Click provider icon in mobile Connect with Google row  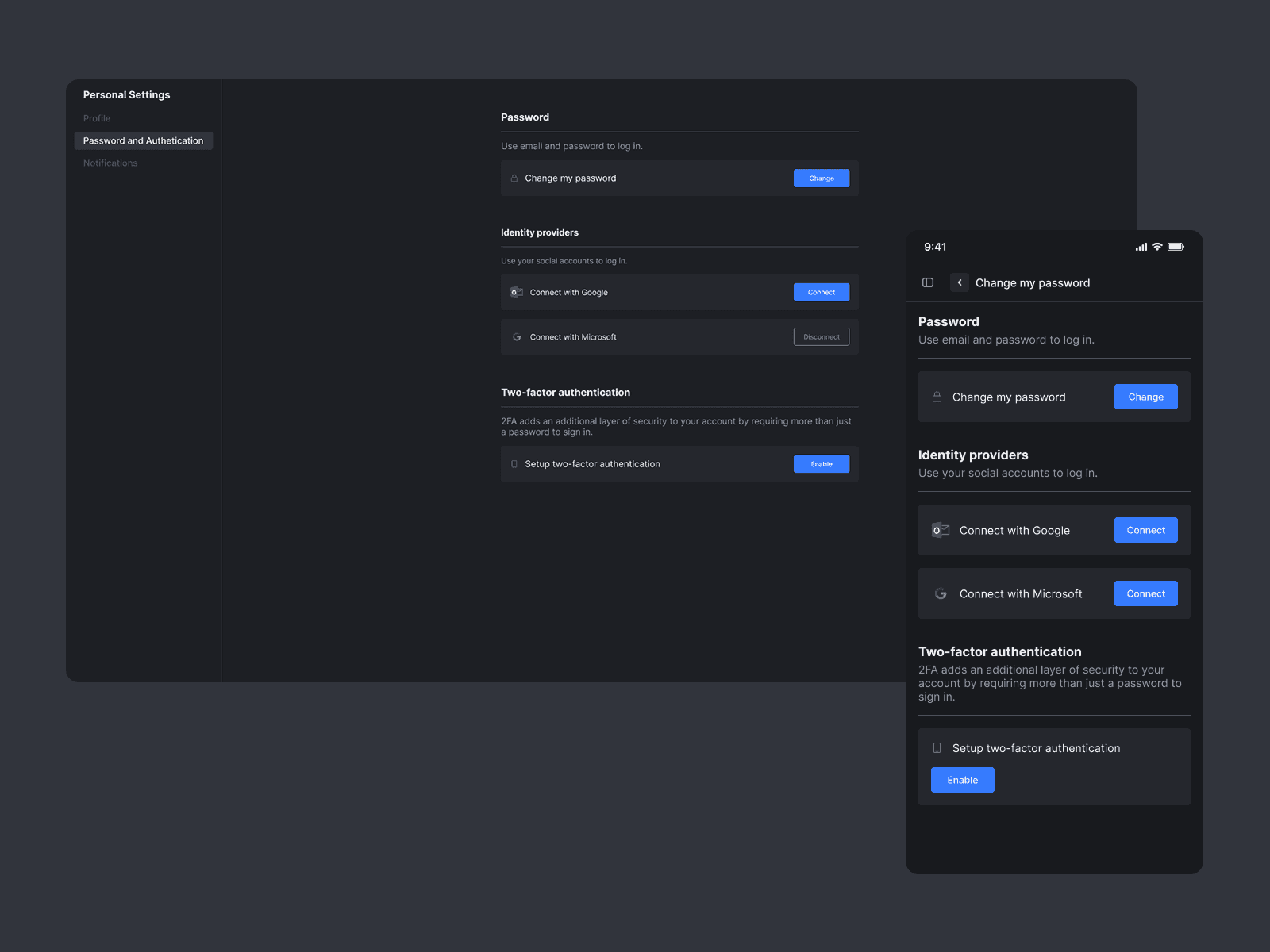[x=941, y=530]
